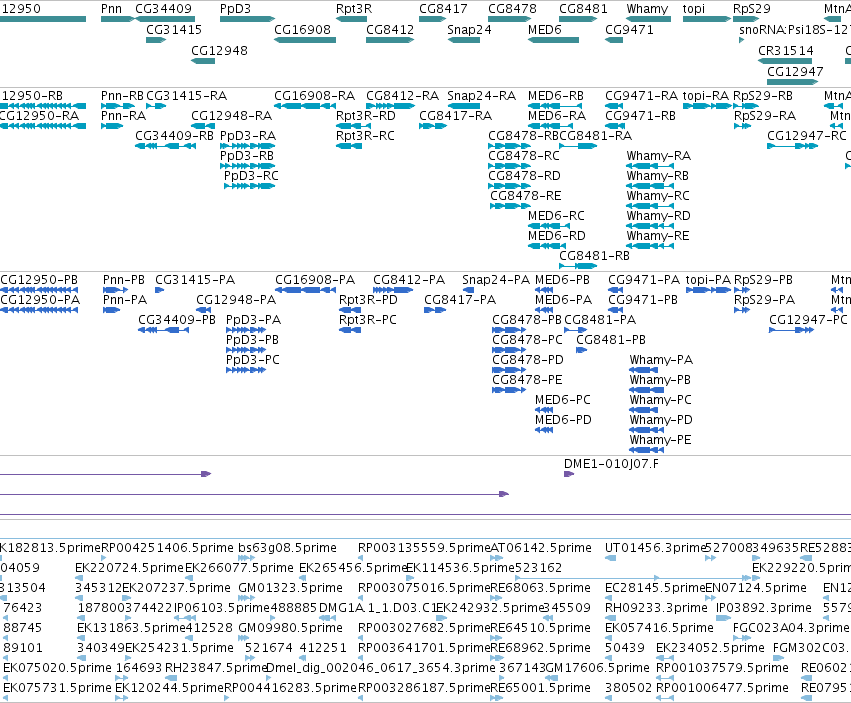Viewport: 851px width, 703px height.
Task: Select the CR31514 gene label
Action: pos(786,50)
